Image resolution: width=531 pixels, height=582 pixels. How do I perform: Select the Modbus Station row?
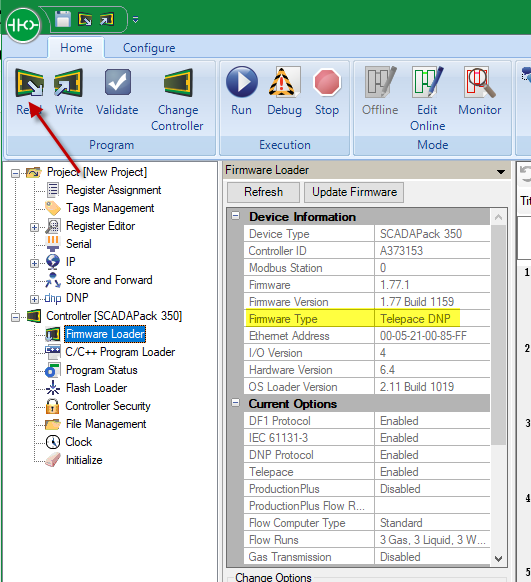(x=367, y=268)
